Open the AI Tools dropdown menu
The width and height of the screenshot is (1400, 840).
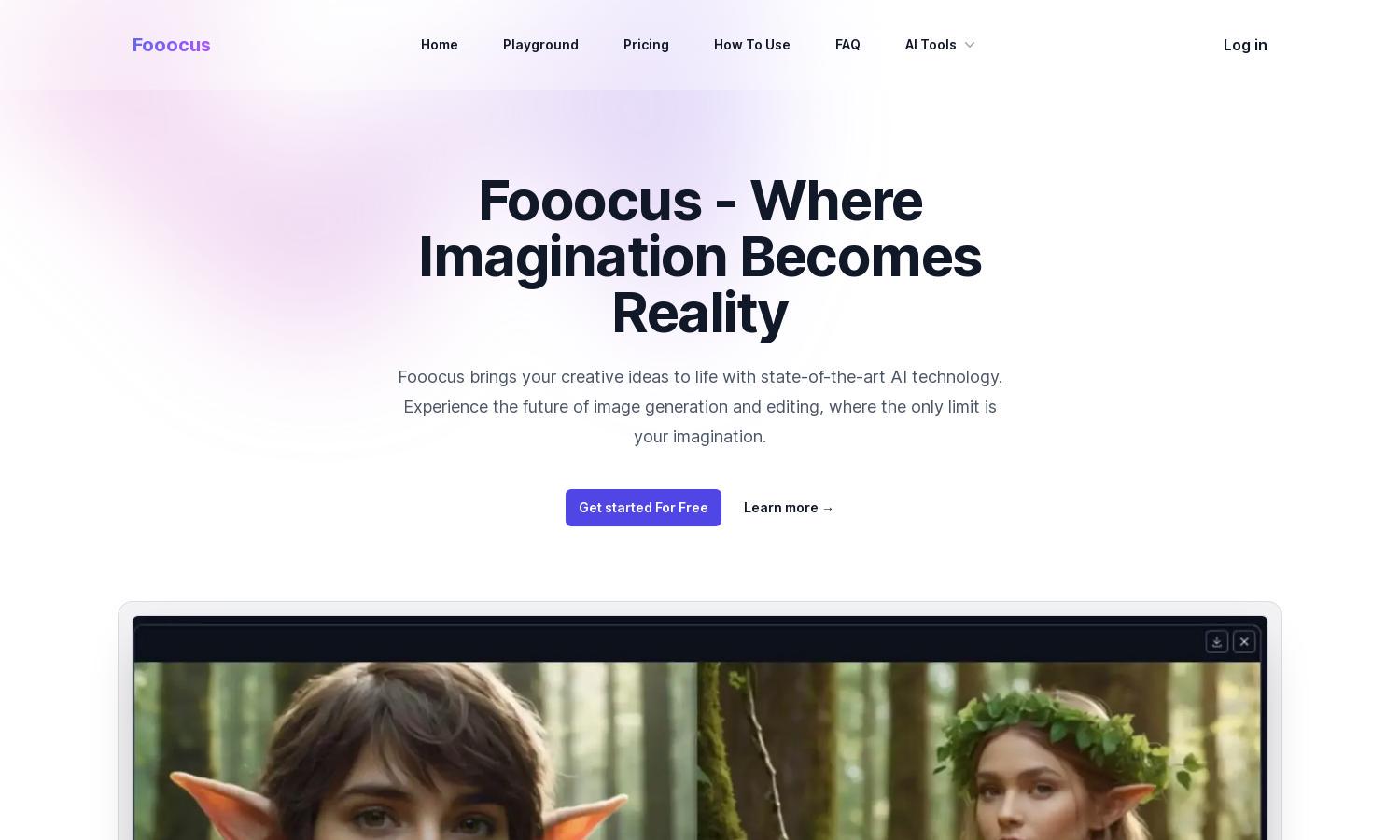pos(940,45)
